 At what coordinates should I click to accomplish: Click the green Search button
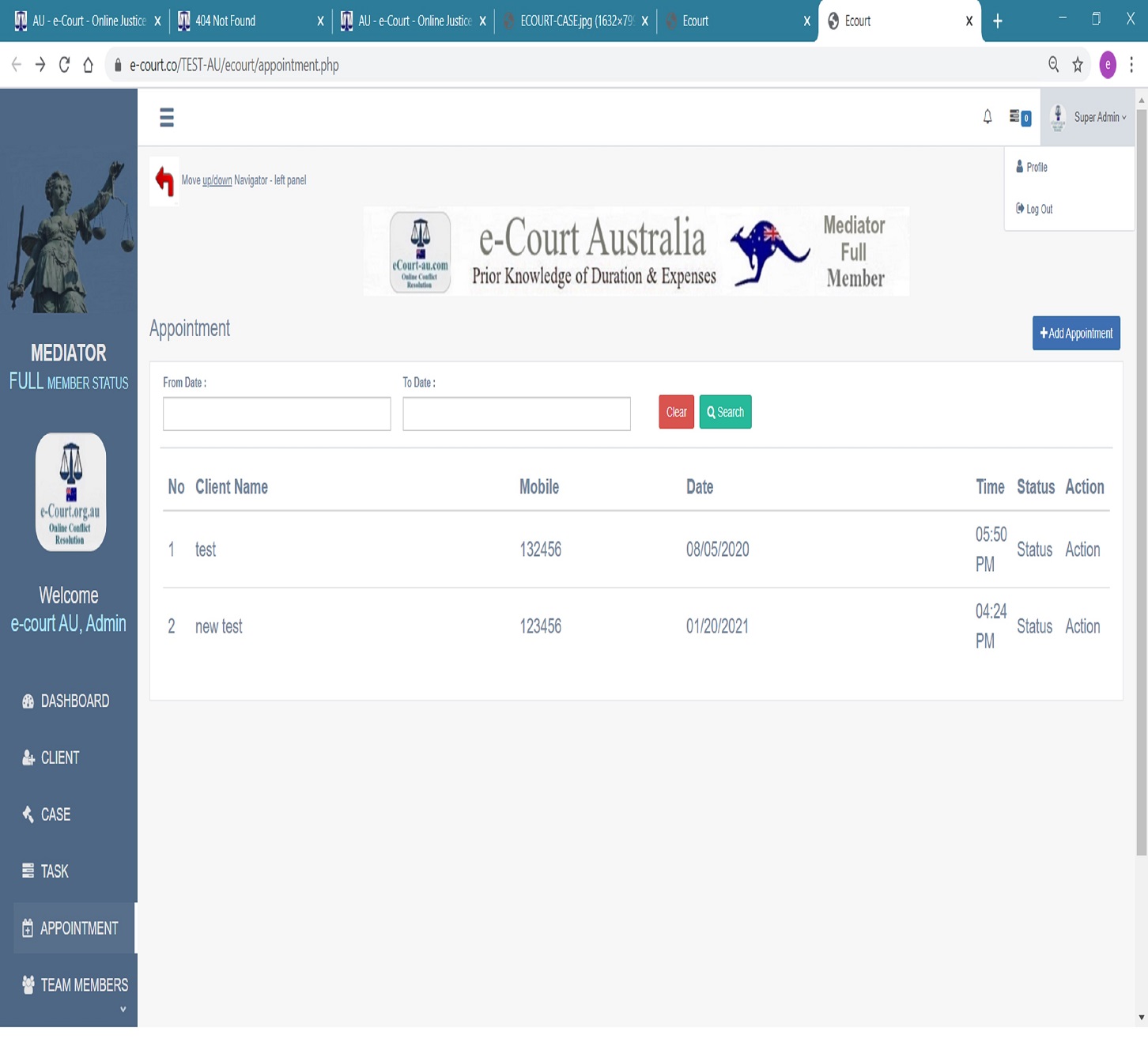[725, 412]
